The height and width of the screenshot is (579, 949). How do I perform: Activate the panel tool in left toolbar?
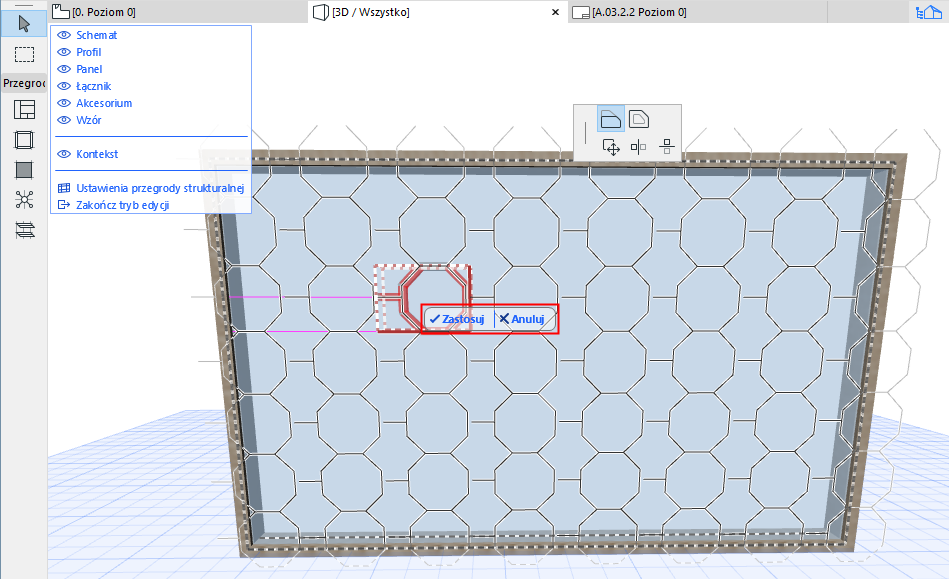[x=23, y=169]
